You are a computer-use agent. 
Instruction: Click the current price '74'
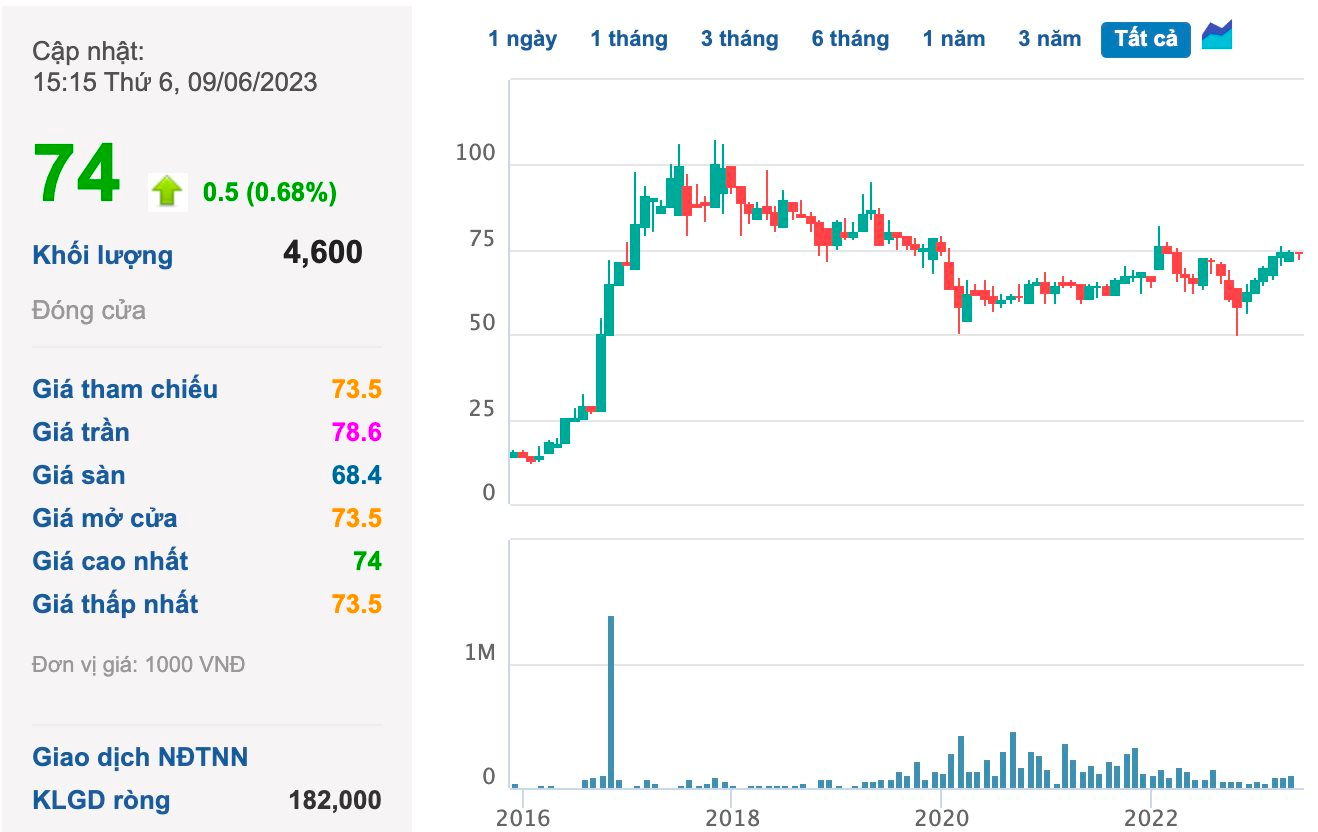(77, 173)
